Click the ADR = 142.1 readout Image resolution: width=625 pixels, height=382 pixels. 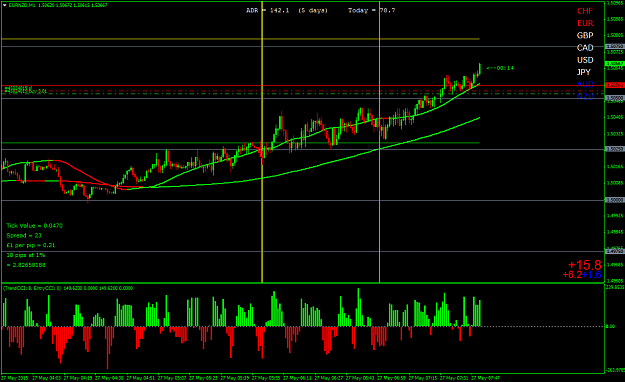pyautogui.click(x=267, y=10)
